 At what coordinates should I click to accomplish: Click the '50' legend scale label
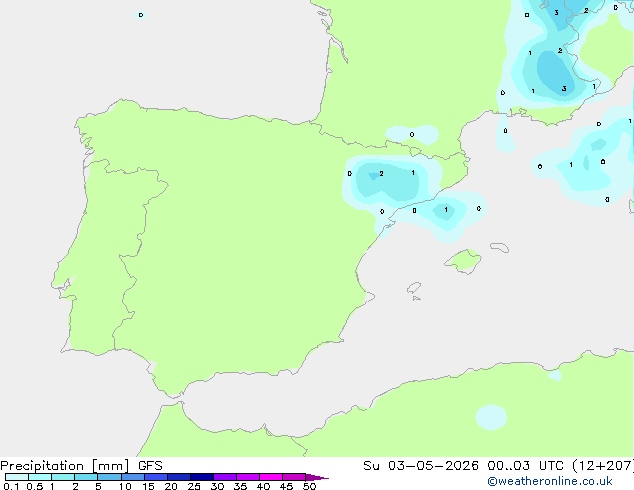coord(309,486)
